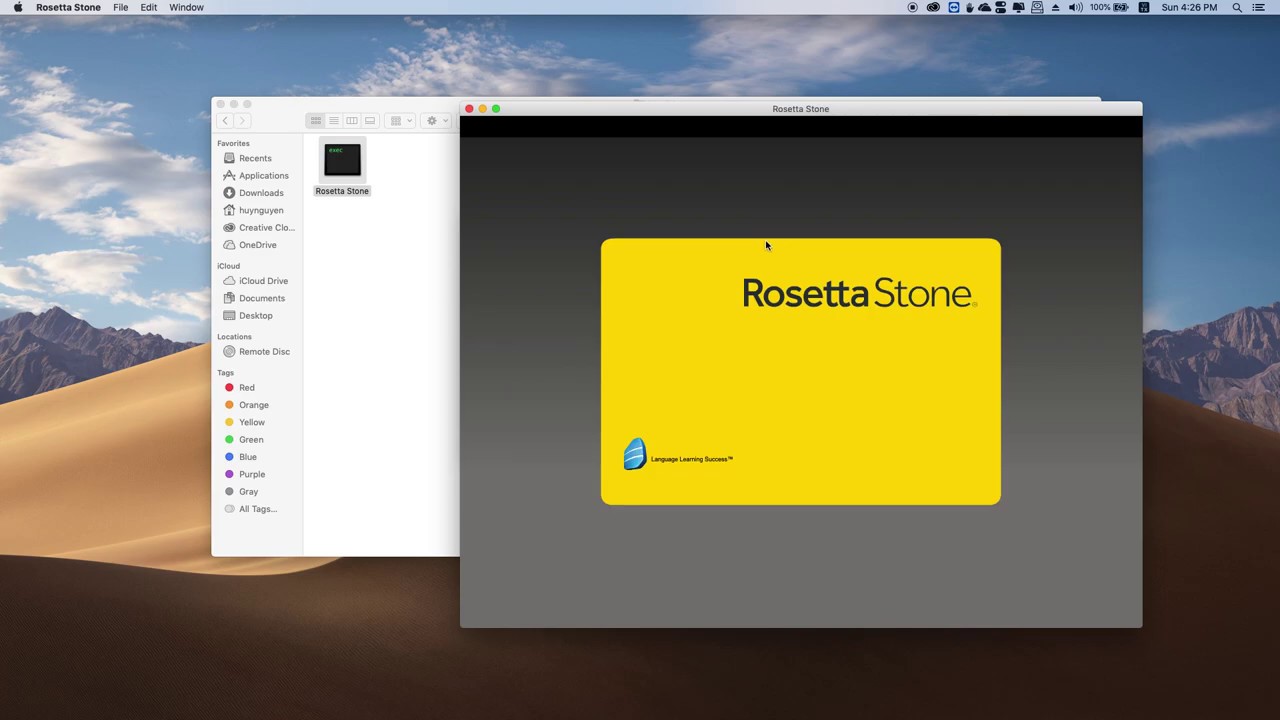Click the date and time clock
The width and height of the screenshot is (1280, 720).
pos(1189,7)
